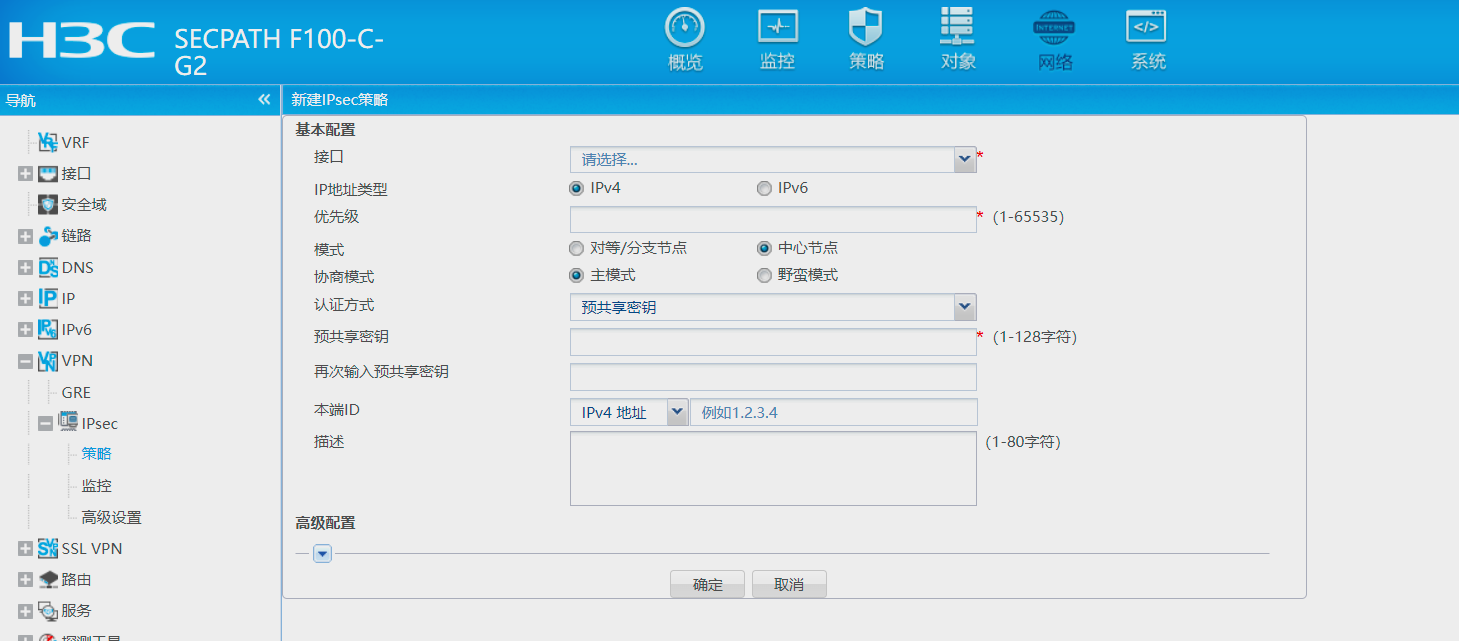Select IPv6 address type radio
Viewport: 1459px width, 641px height.
(x=764, y=188)
